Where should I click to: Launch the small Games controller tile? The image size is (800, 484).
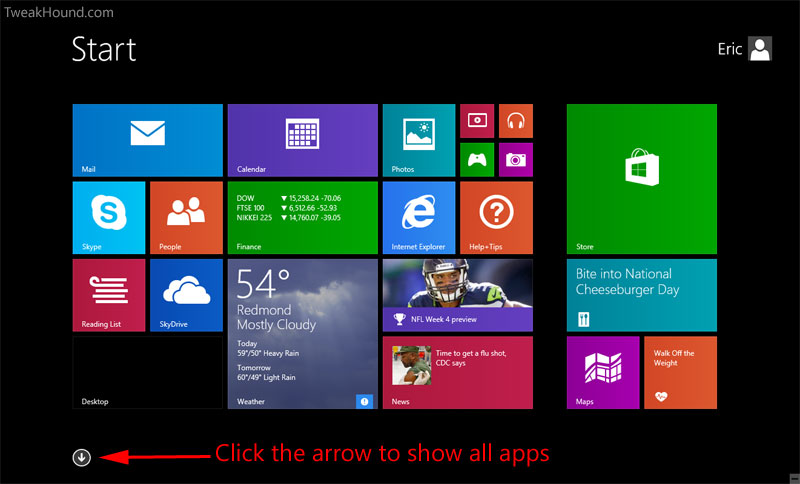pos(477,160)
